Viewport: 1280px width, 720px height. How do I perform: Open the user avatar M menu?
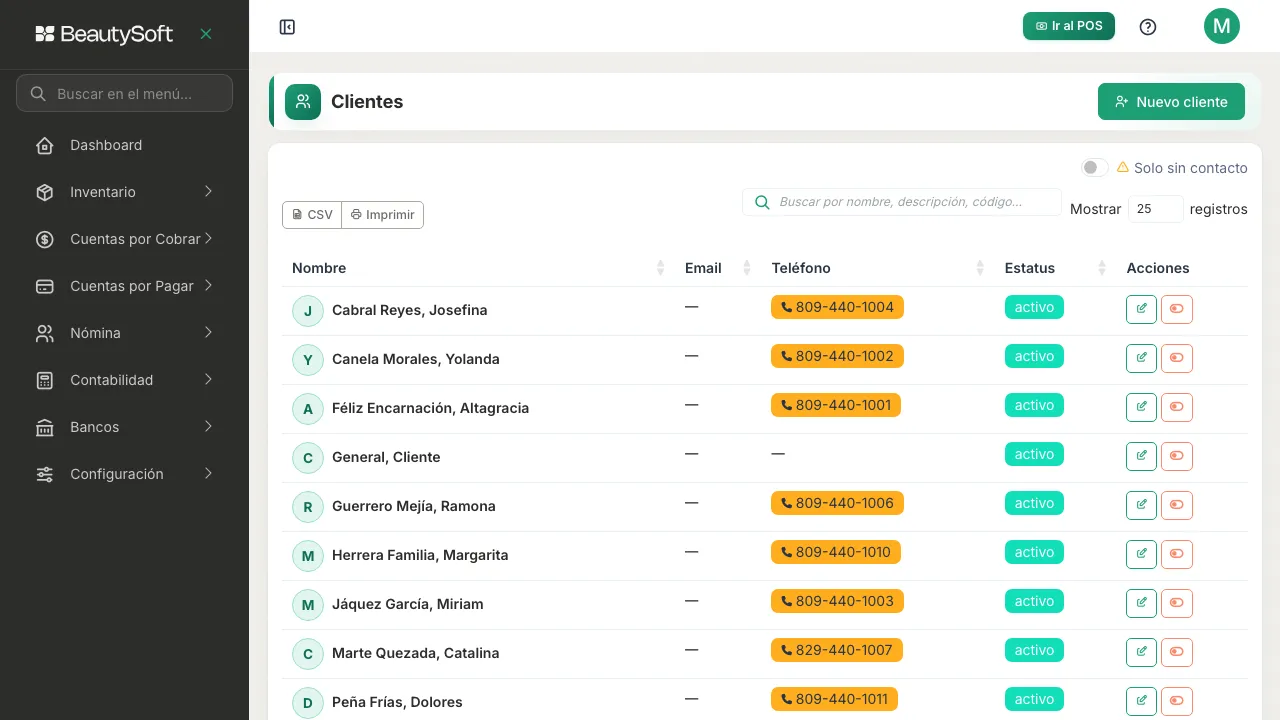coord(1221,26)
